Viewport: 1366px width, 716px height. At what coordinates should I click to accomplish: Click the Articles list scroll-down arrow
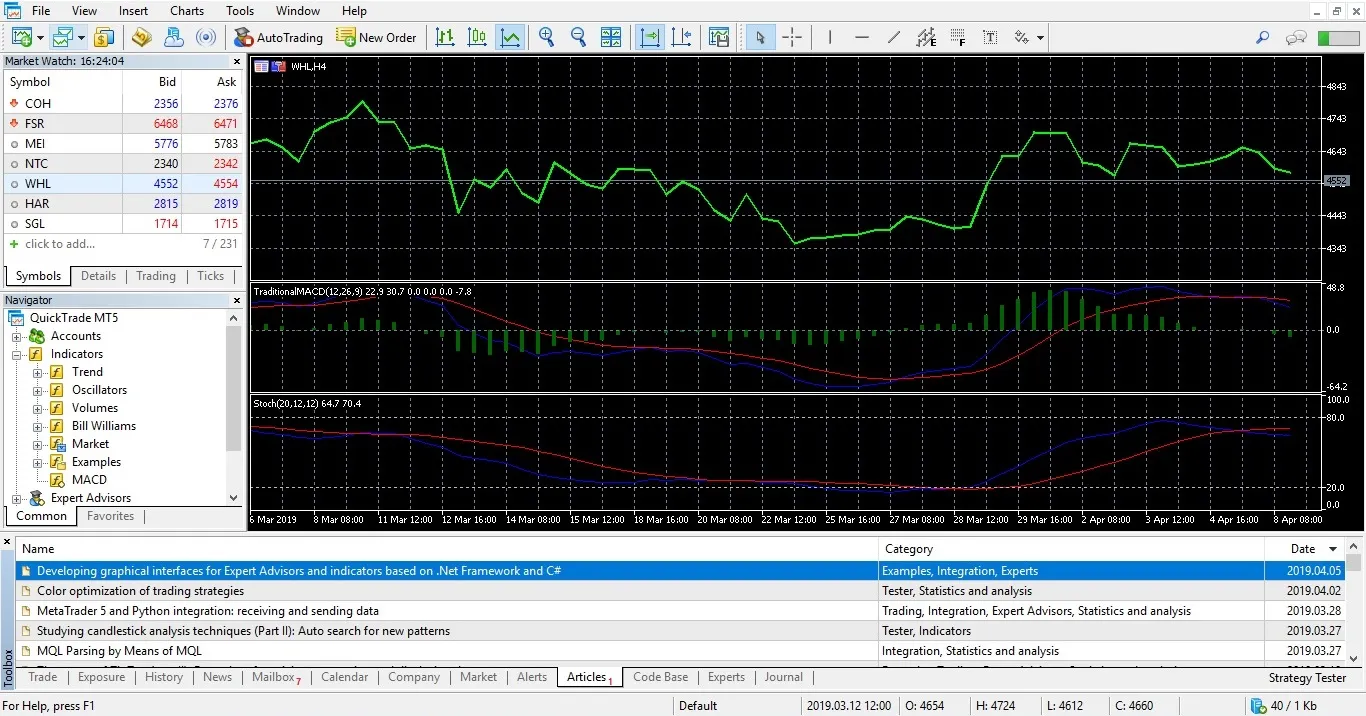pyautogui.click(x=1354, y=658)
